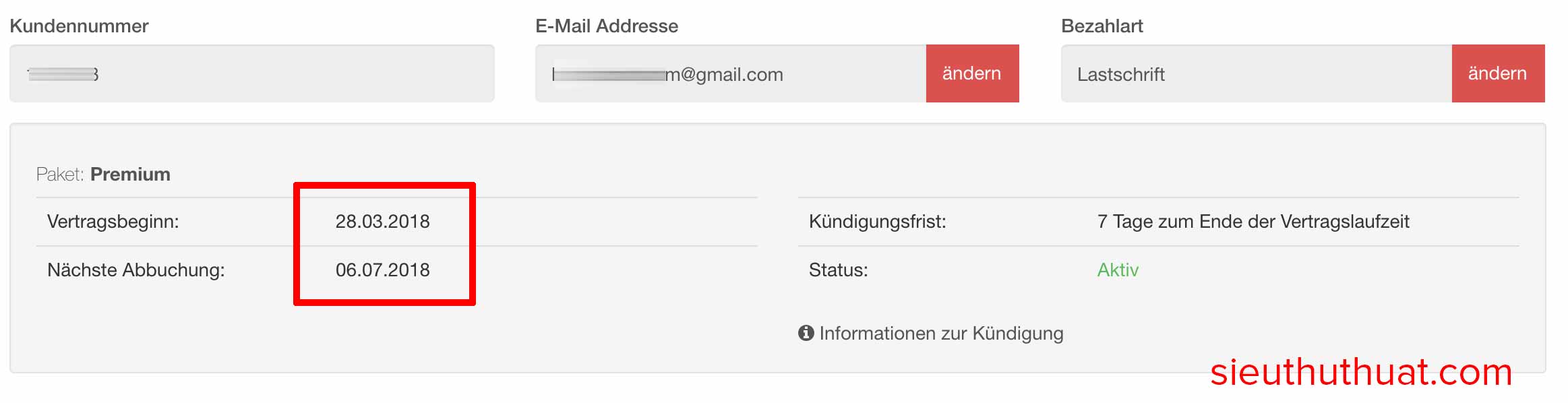This screenshot has width=1568, height=403.
Task: Click the Bezahlart heading label
Action: click(1102, 26)
